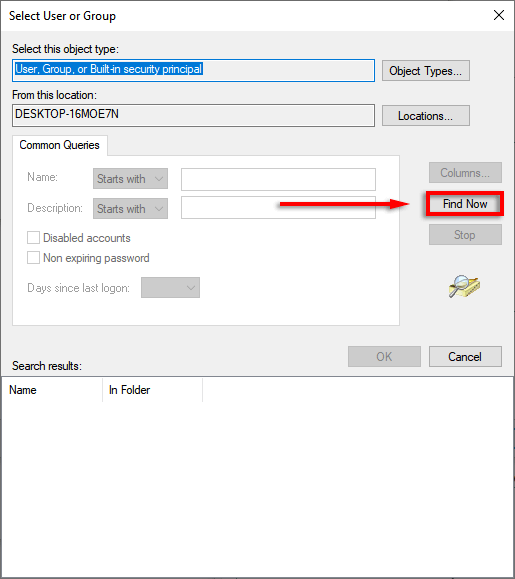The width and height of the screenshot is (515, 579).
Task: Click the Columns button
Action: (x=465, y=172)
